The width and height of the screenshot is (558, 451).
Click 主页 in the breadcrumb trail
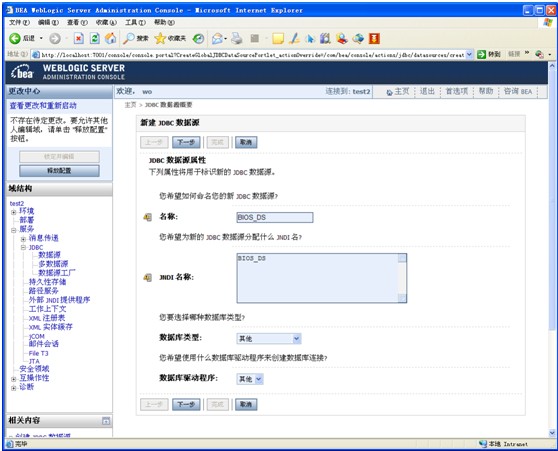(x=130, y=105)
